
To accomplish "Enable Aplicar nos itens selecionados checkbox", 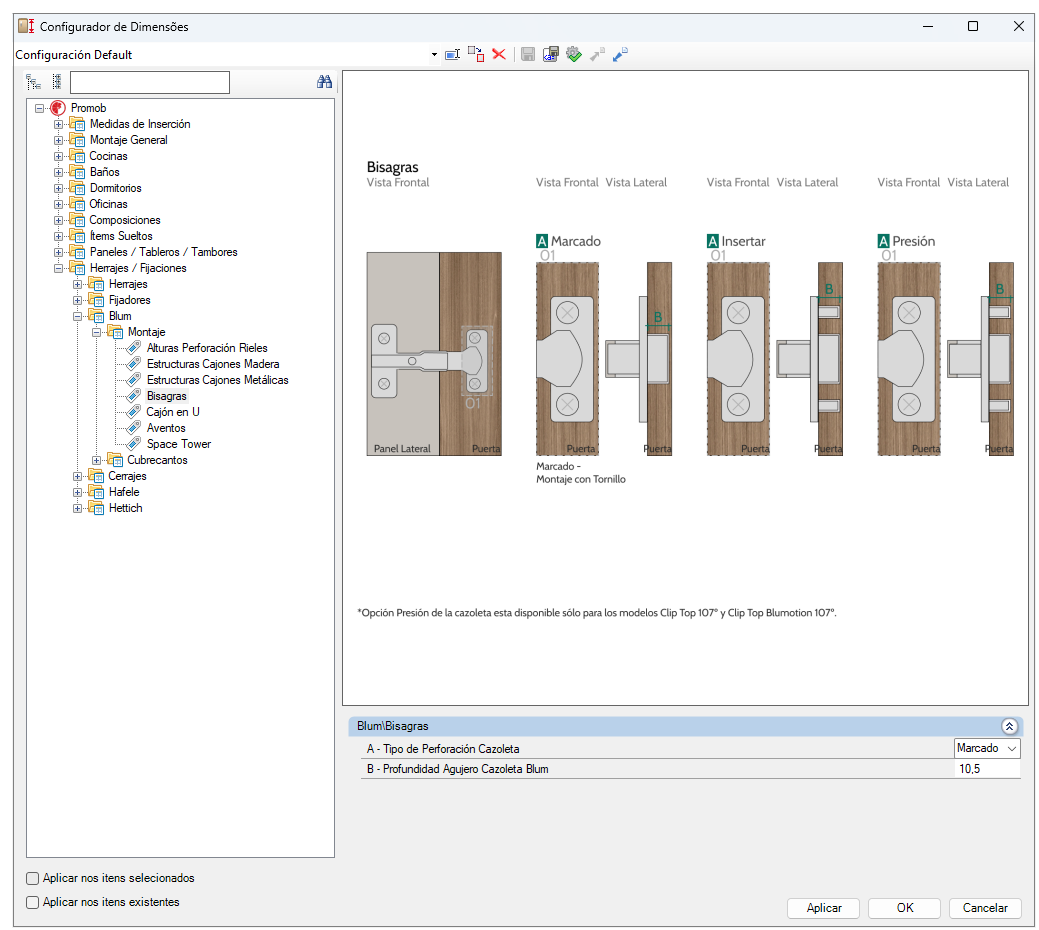I will pos(32,878).
